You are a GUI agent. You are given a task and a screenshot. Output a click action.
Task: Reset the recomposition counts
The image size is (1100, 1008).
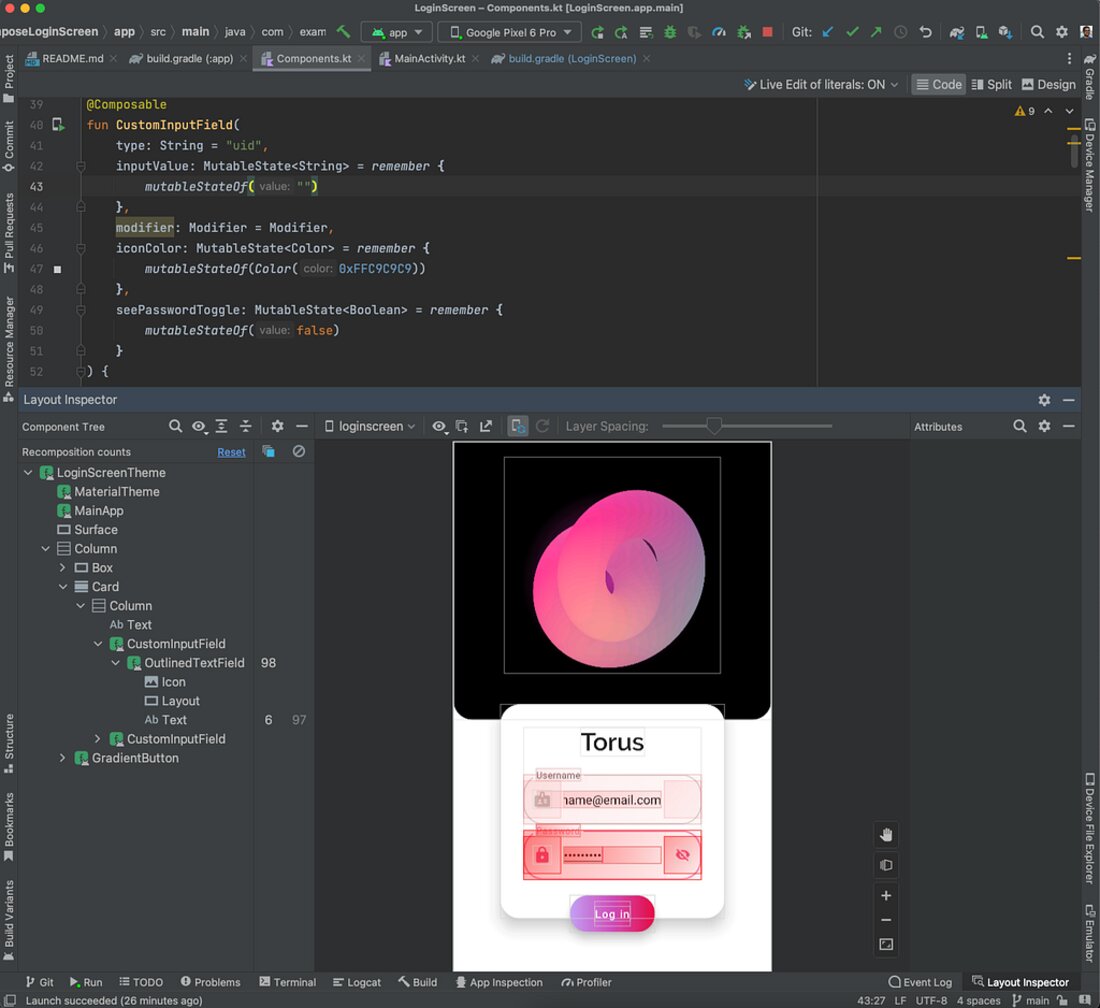point(232,452)
